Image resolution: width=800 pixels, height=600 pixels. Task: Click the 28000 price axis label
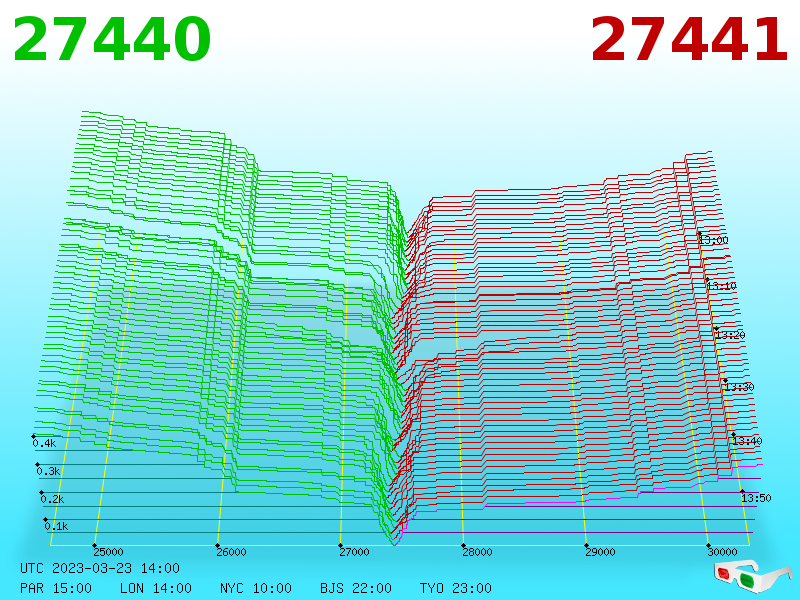click(x=477, y=552)
